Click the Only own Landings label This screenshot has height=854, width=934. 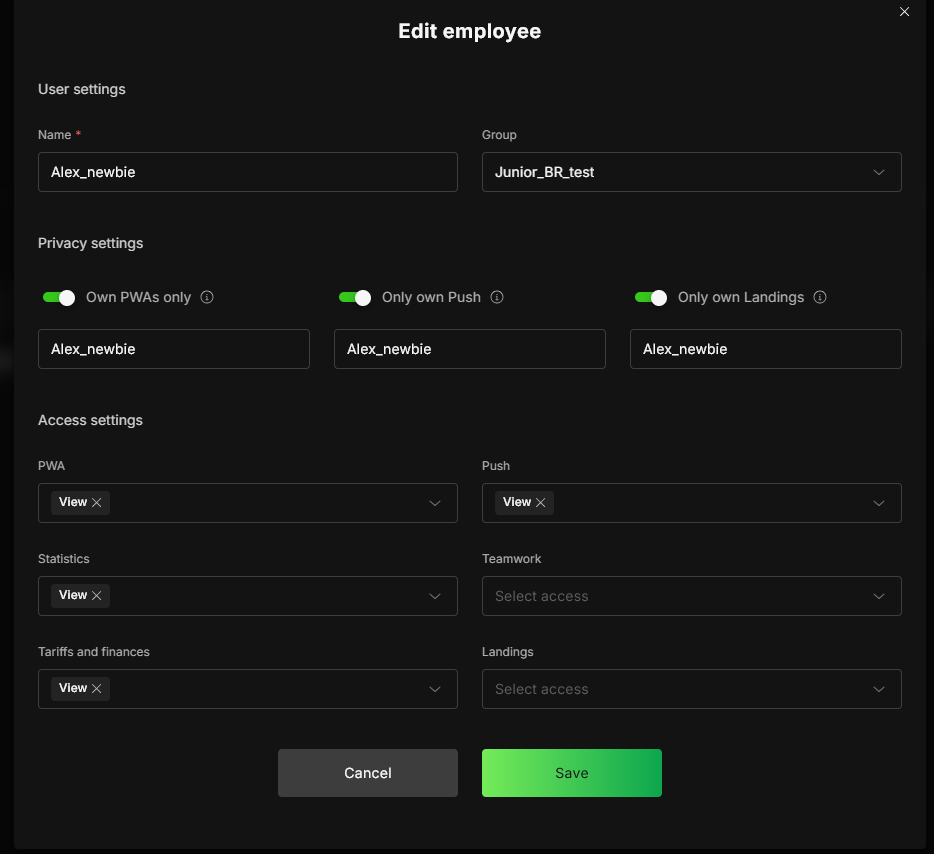tap(741, 297)
